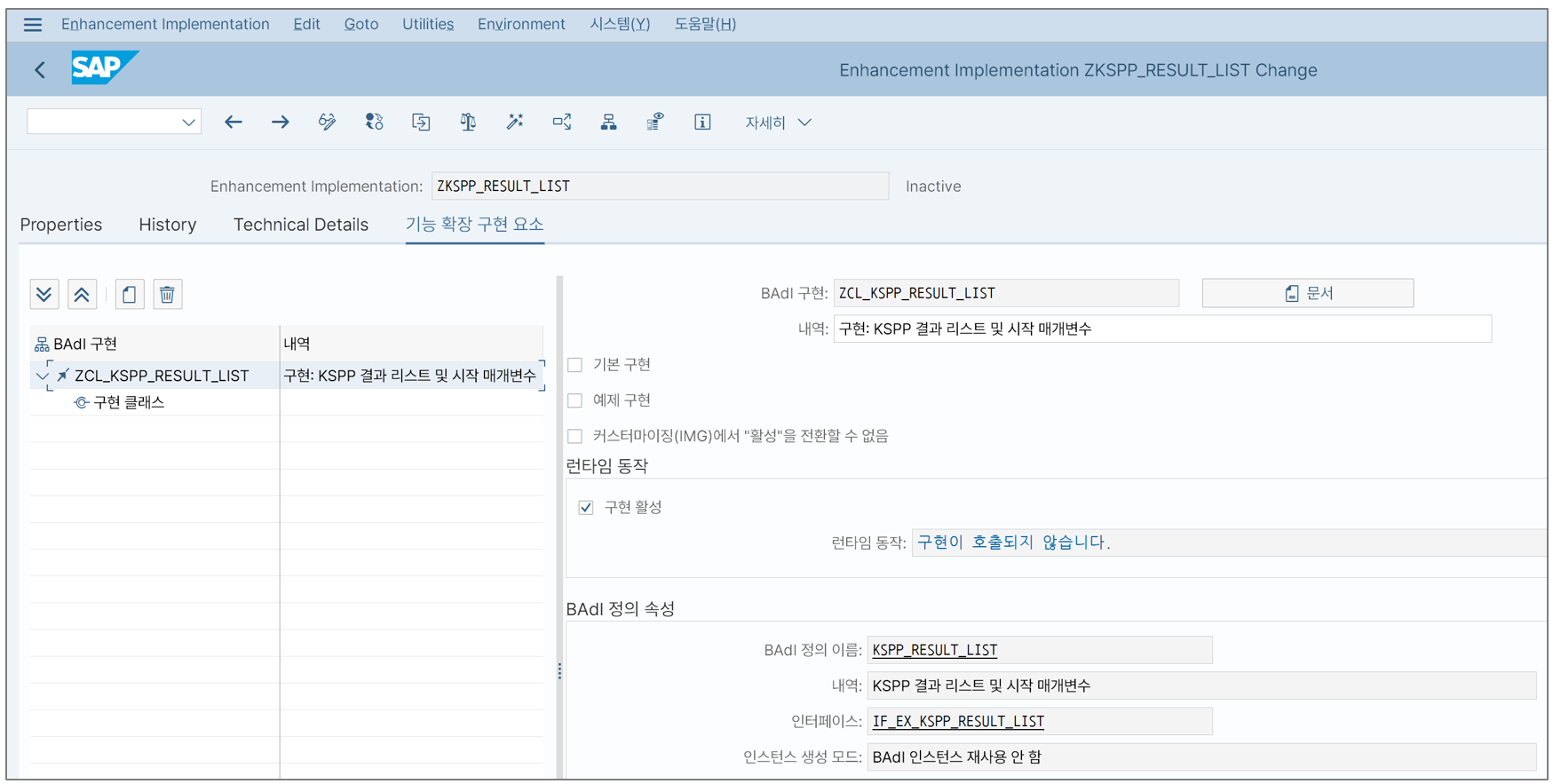This screenshot has height=784, width=1553.
Task: Open the Goto menu
Action: (x=361, y=25)
